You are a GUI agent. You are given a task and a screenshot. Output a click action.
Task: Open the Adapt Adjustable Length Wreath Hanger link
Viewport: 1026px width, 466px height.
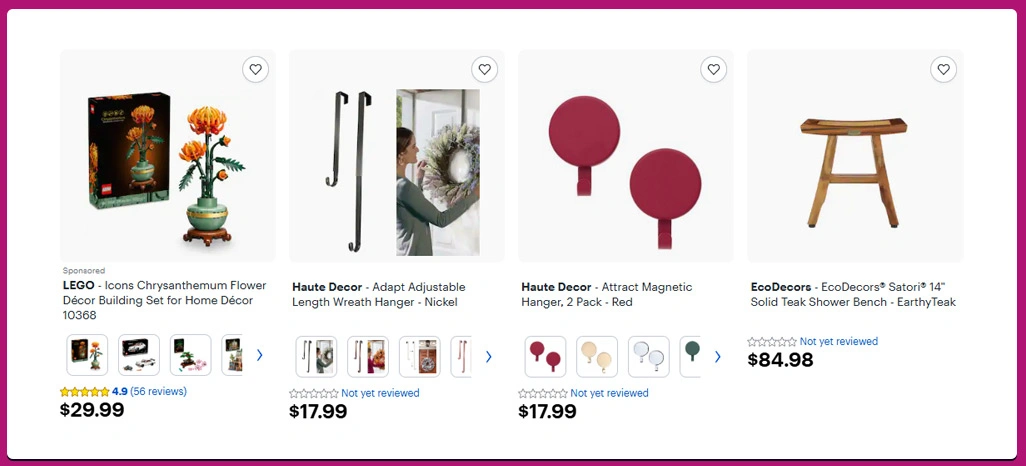pyautogui.click(x=379, y=295)
